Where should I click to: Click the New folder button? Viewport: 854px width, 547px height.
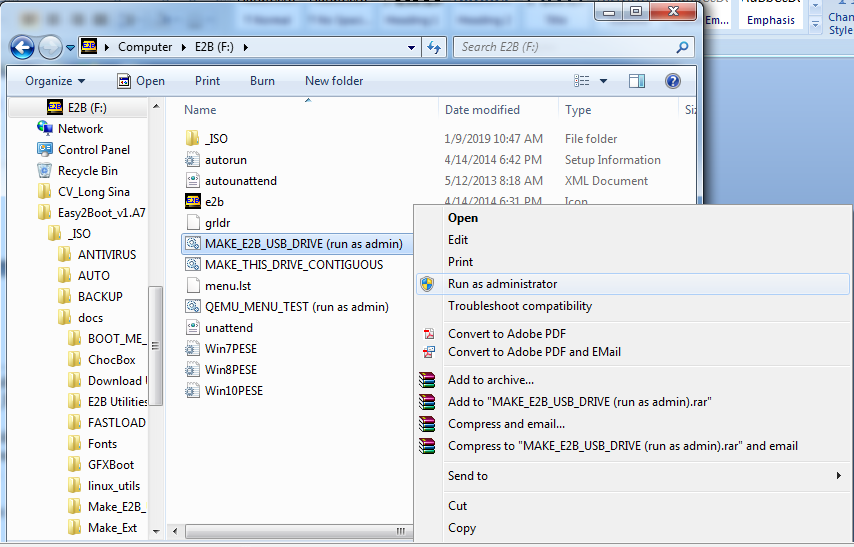pos(334,81)
